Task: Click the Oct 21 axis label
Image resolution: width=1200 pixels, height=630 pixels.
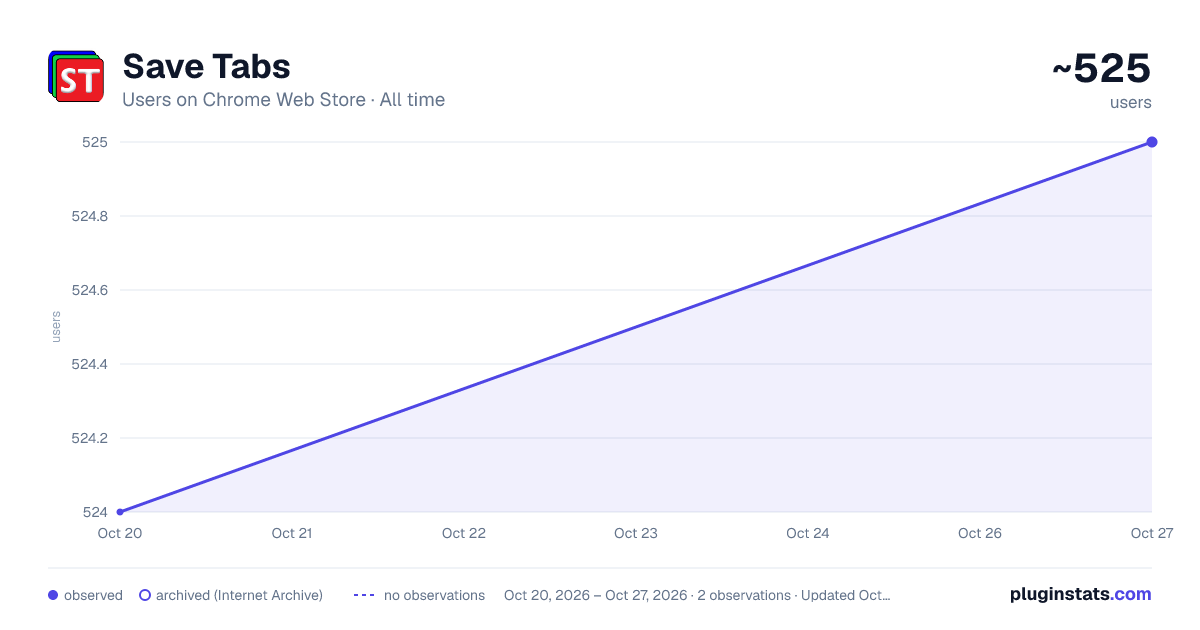Action: (292, 533)
